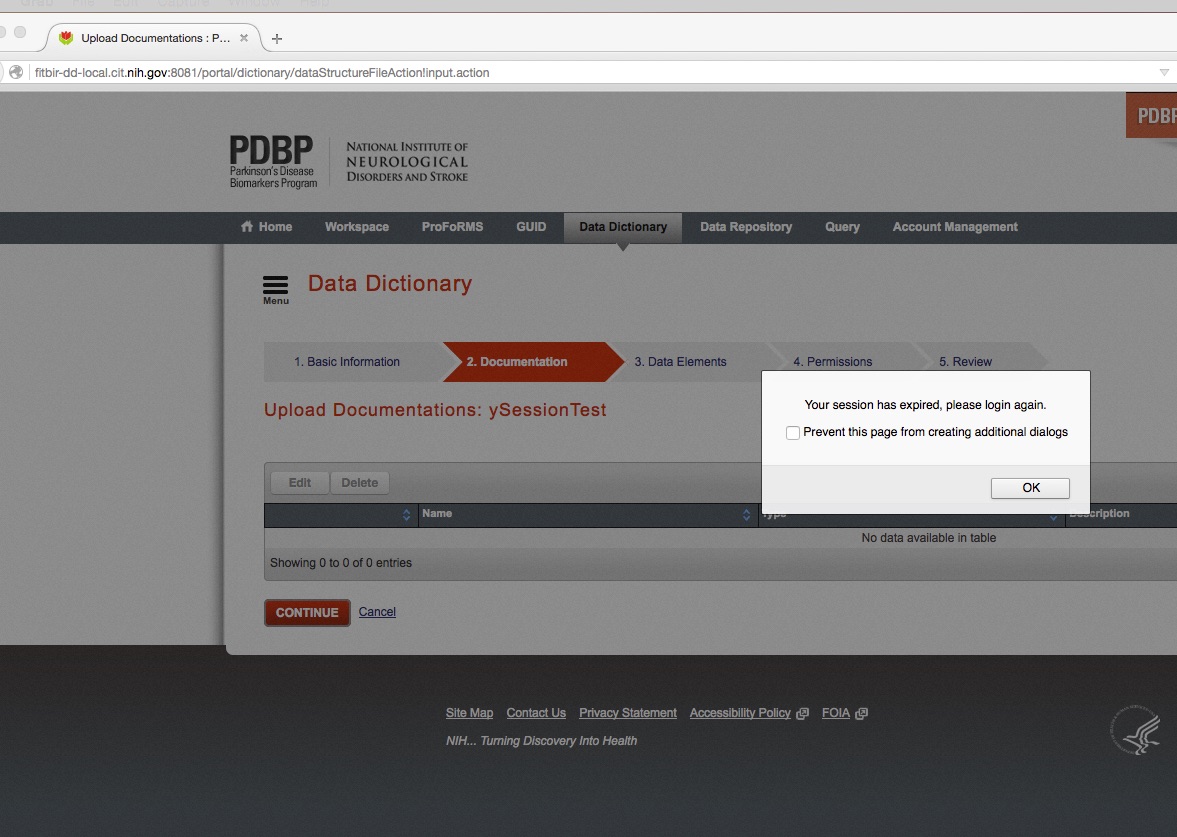This screenshot has width=1177, height=837.
Task: Open the hamburger Menu icon
Action: tap(275, 290)
